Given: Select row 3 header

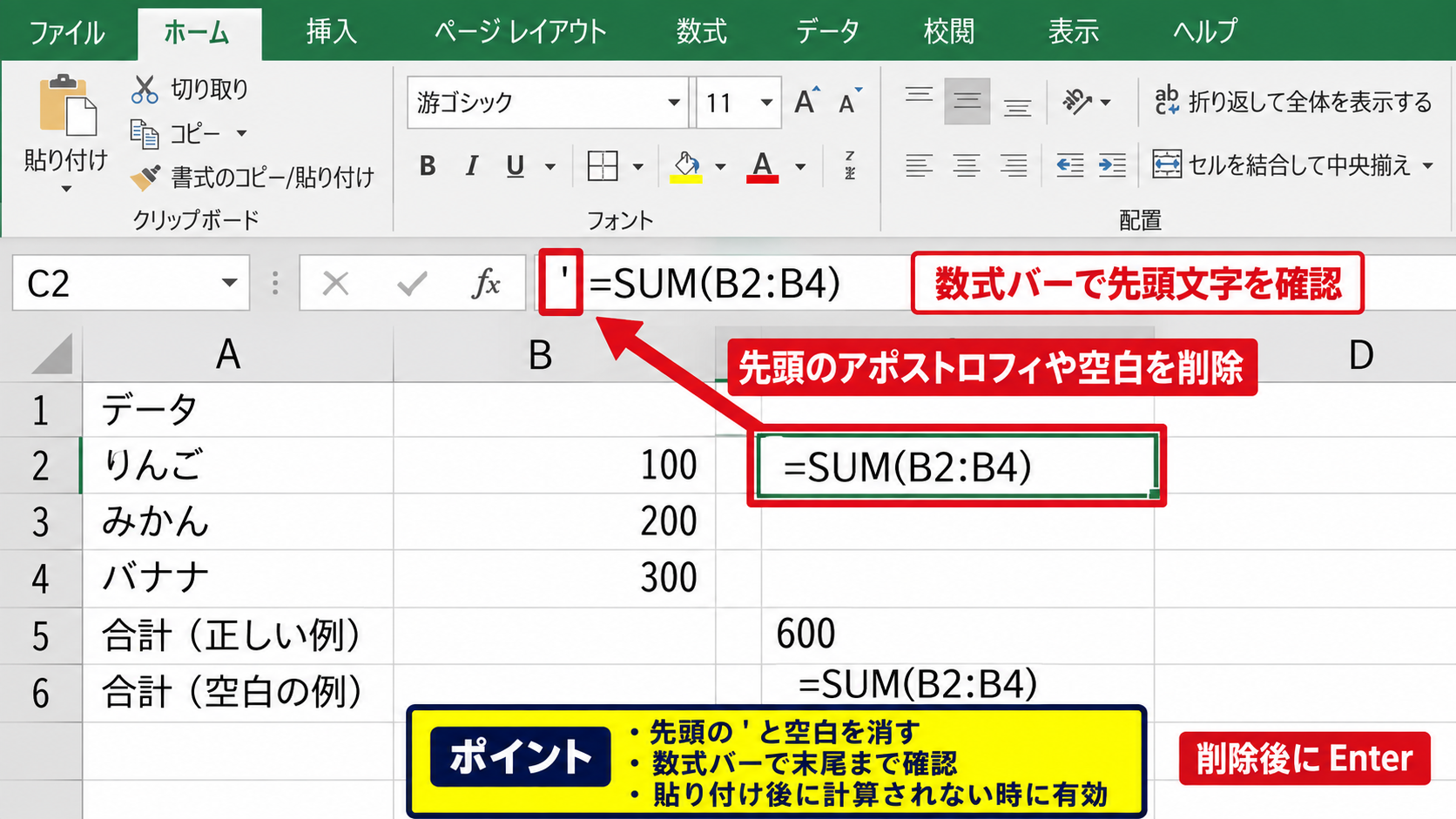Looking at the screenshot, I should coord(41,522).
